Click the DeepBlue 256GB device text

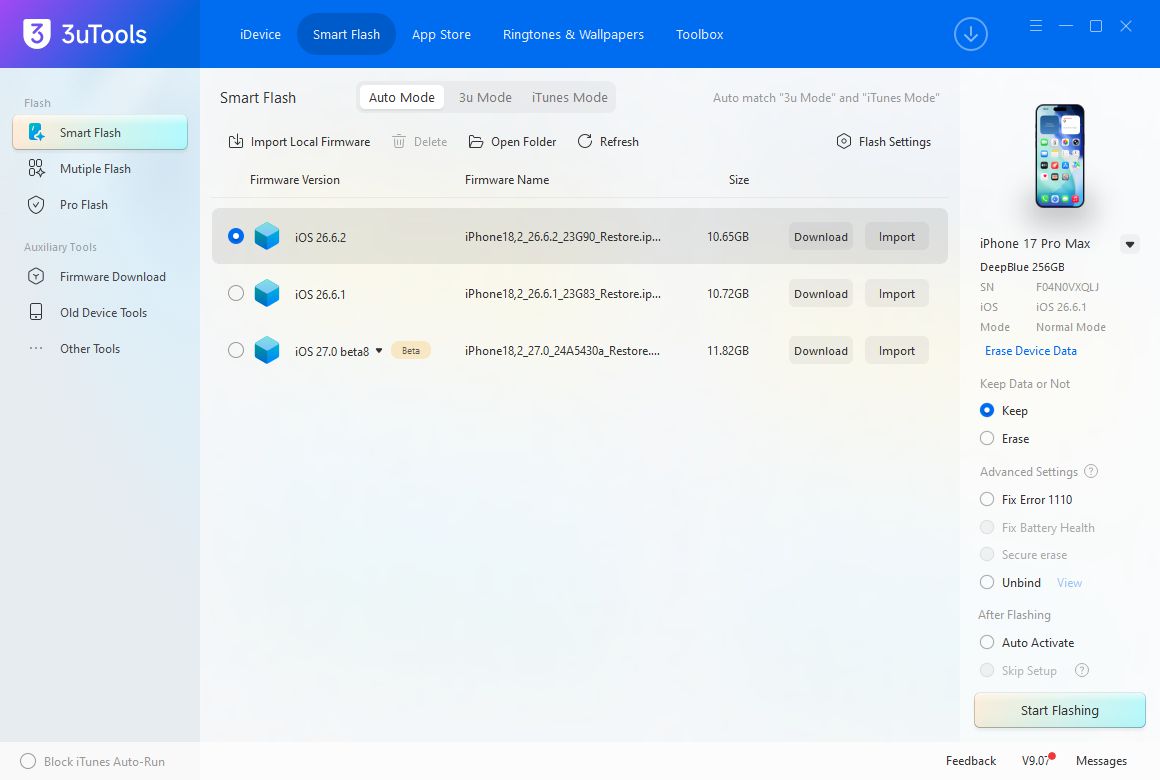pyautogui.click(x=1022, y=267)
